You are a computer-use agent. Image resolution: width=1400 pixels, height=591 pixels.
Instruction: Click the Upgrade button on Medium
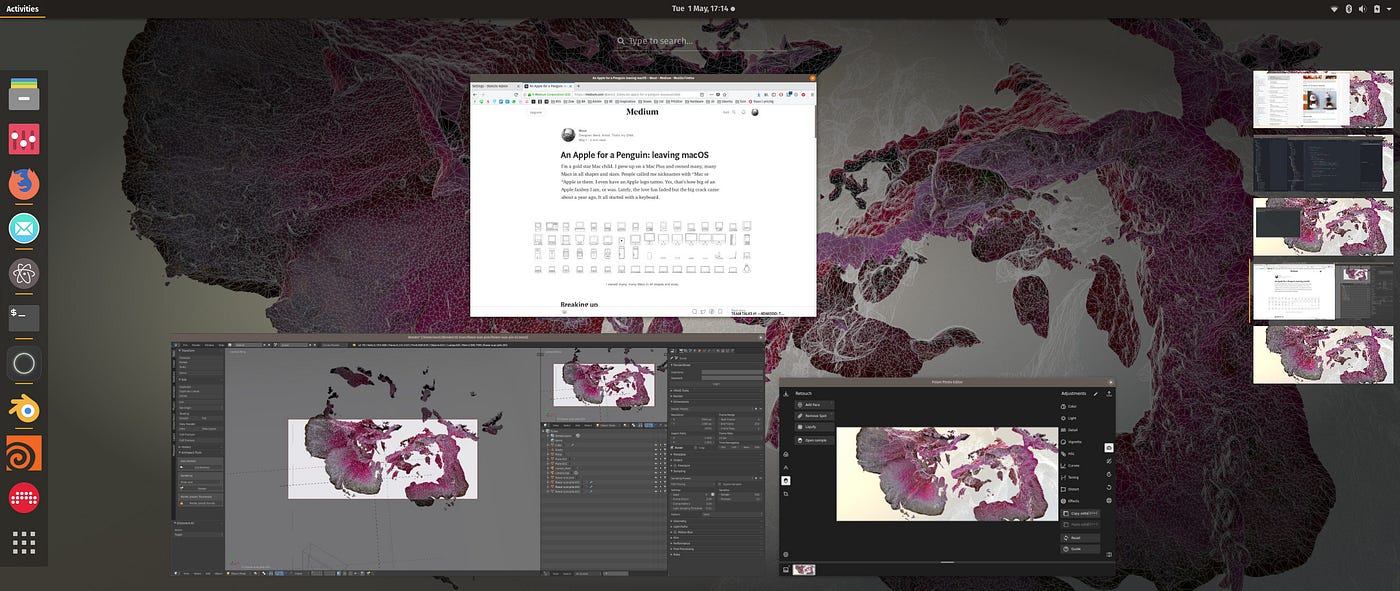click(x=536, y=112)
